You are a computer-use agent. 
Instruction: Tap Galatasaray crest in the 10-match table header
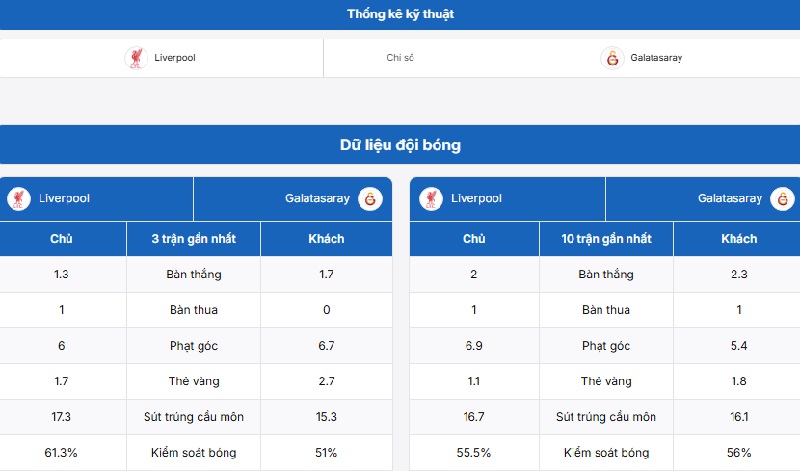(783, 199)
